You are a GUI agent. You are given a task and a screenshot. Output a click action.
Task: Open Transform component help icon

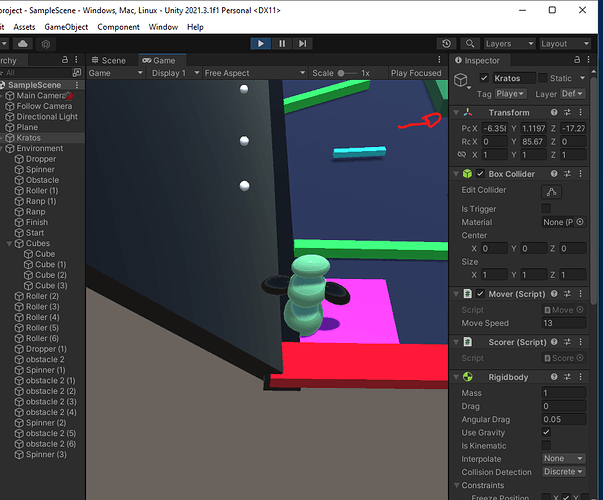tap(554, 112)
